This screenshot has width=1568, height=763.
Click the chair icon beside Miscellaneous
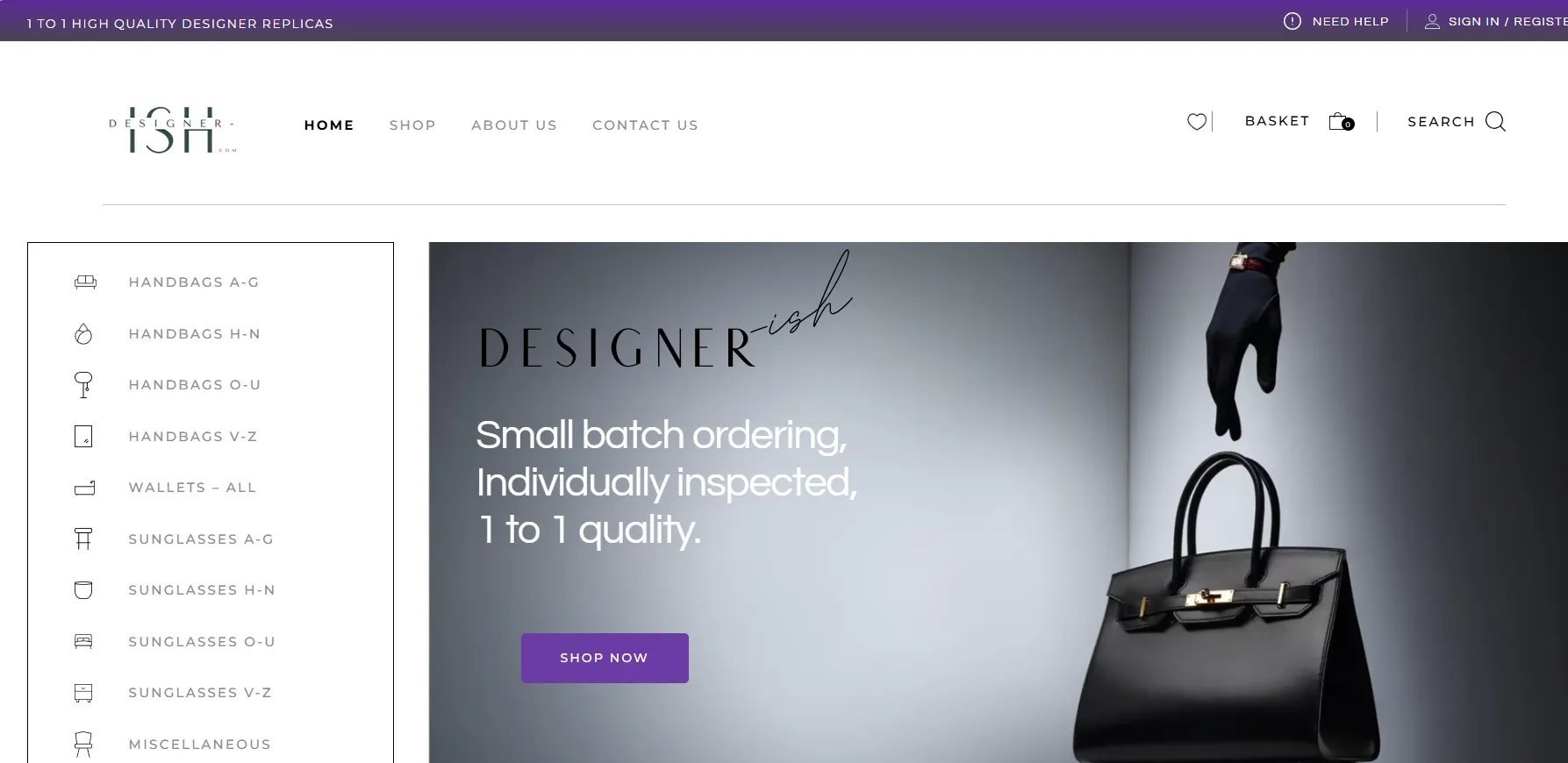pyautogui.click(x=83, y=745)
